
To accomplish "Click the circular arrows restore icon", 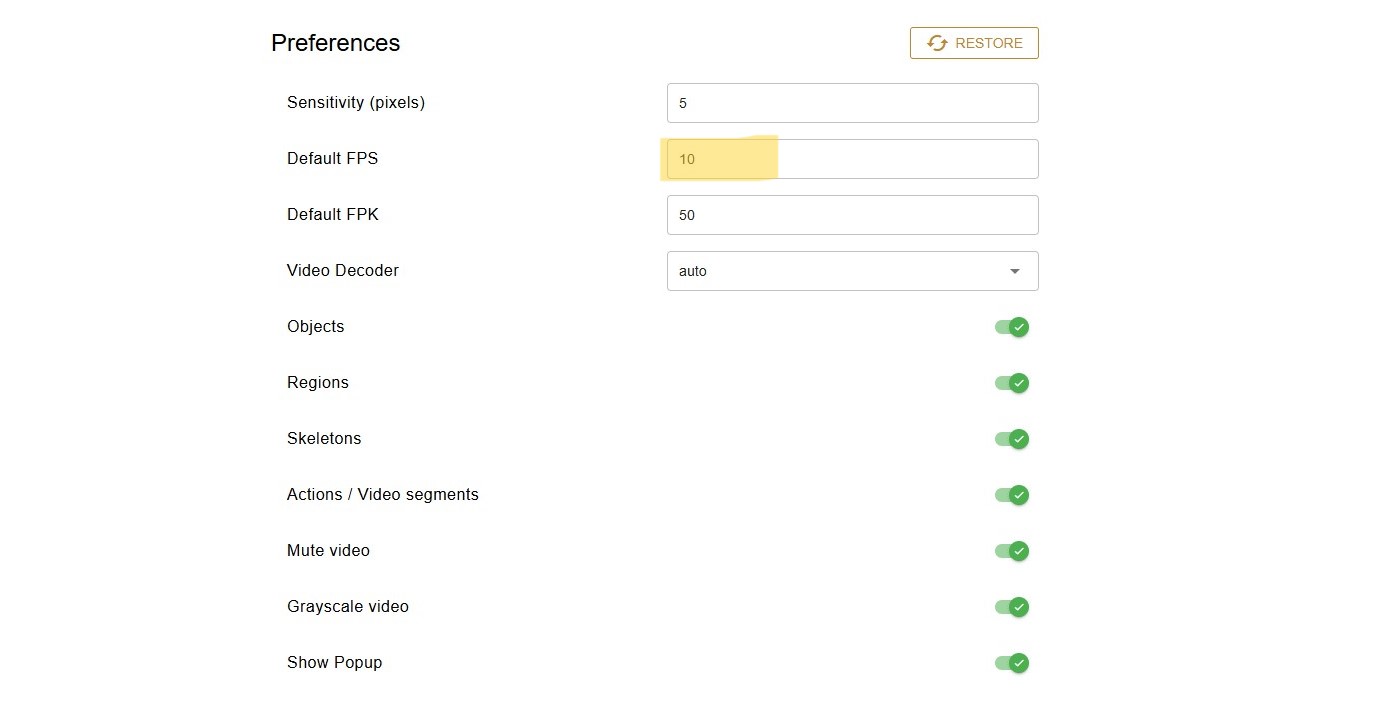I will (937, 43).
